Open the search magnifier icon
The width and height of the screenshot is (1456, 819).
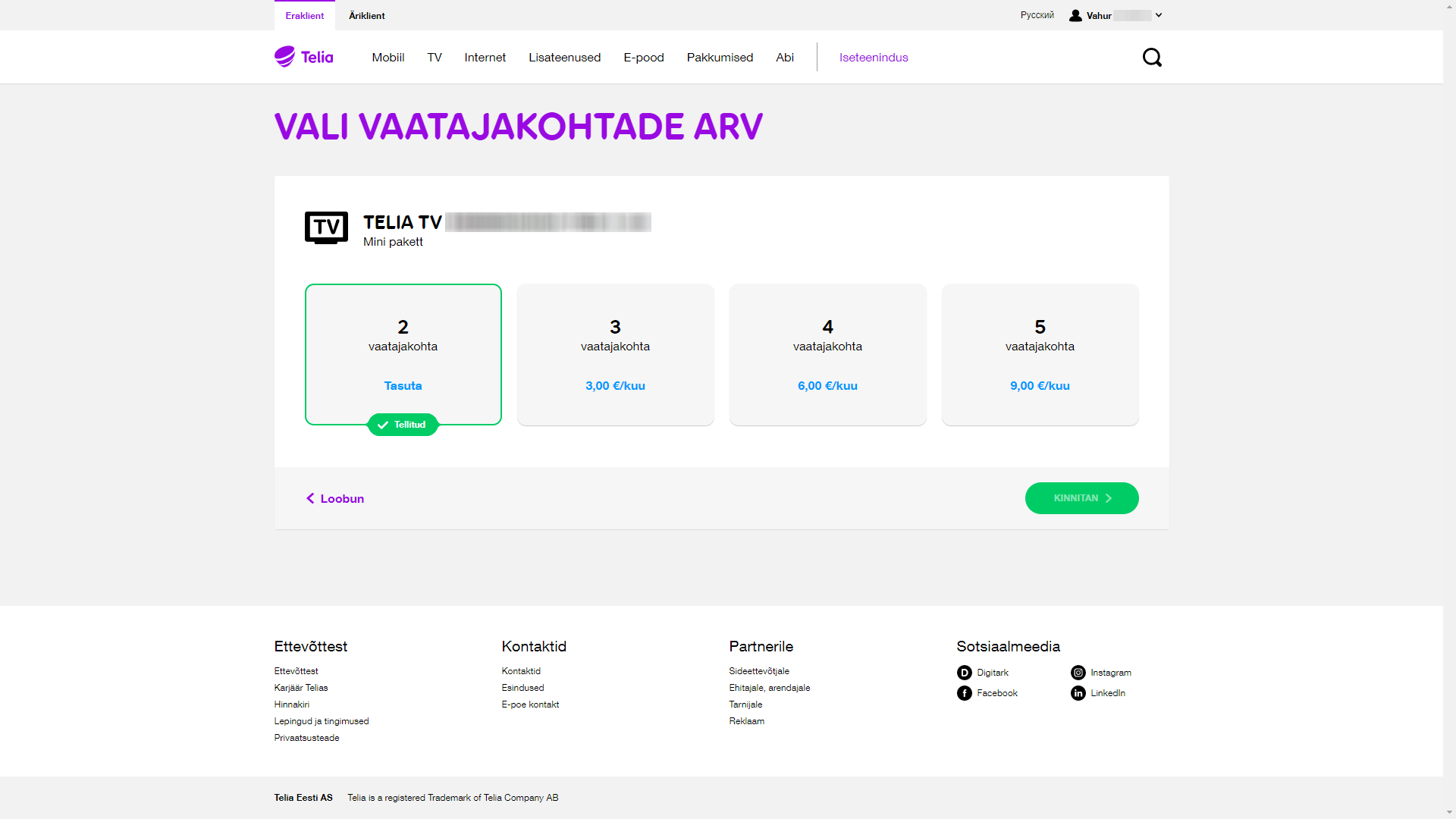pos(1152,57)
